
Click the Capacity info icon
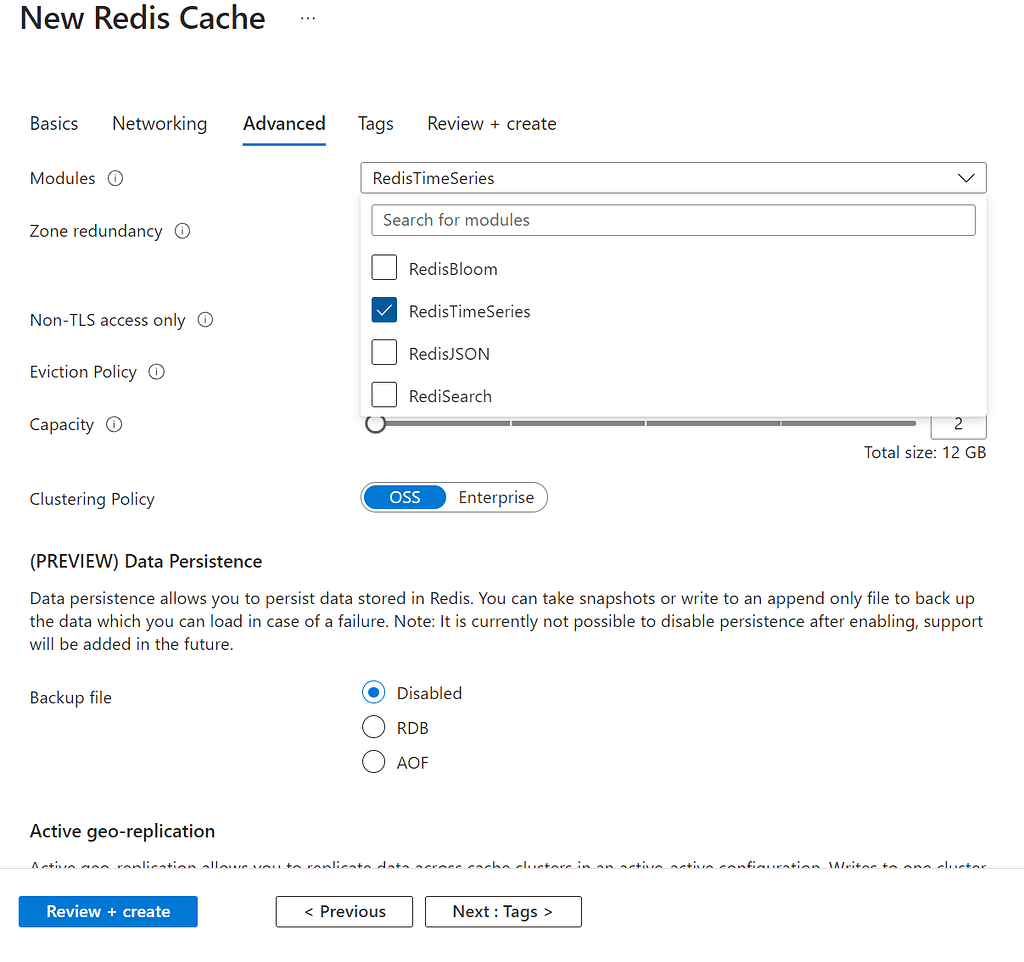(113, 424)
